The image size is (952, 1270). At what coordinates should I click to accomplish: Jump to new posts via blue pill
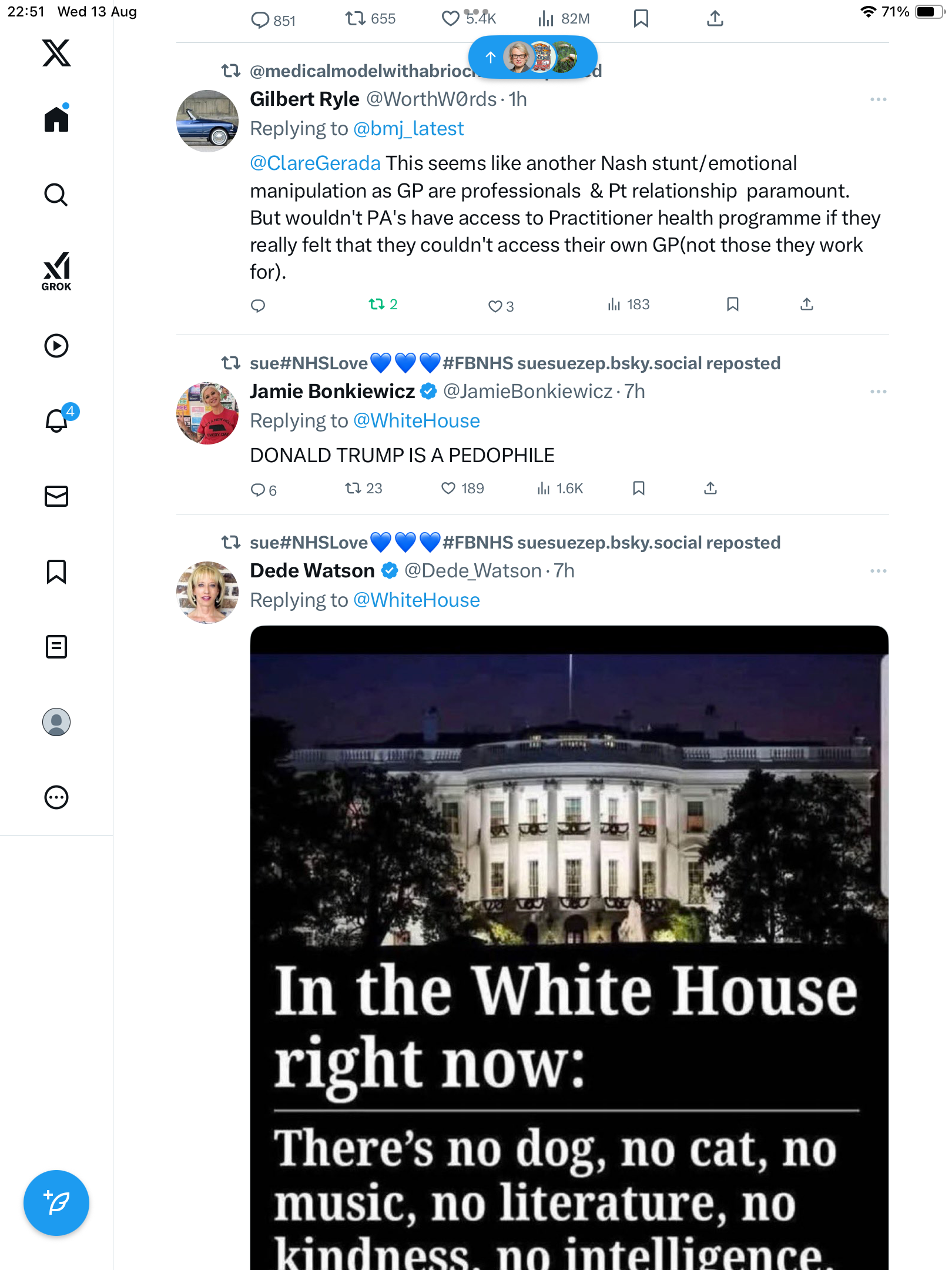point(532,57)
